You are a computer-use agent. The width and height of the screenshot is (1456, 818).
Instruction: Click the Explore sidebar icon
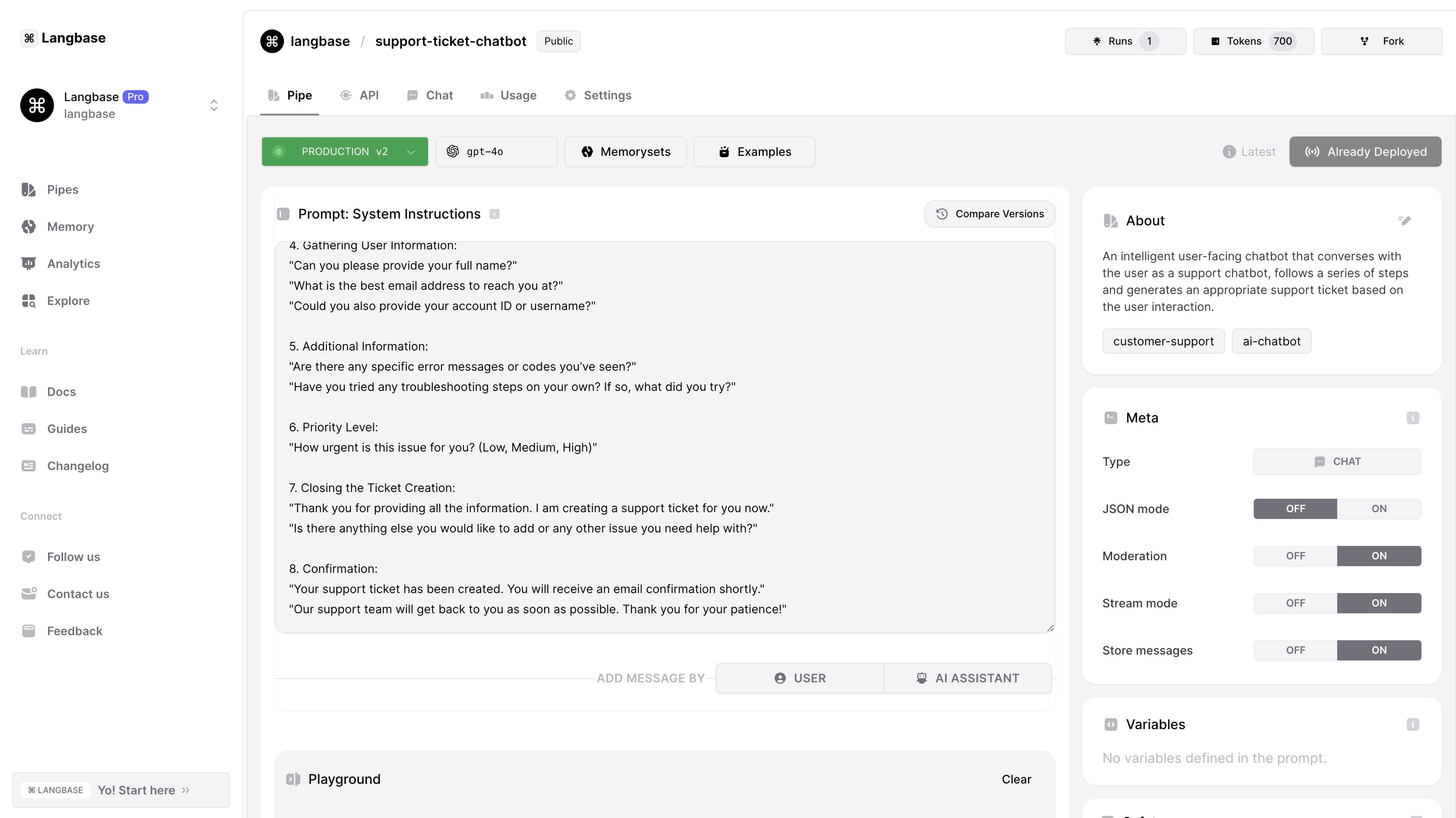(x=29, y=300)
